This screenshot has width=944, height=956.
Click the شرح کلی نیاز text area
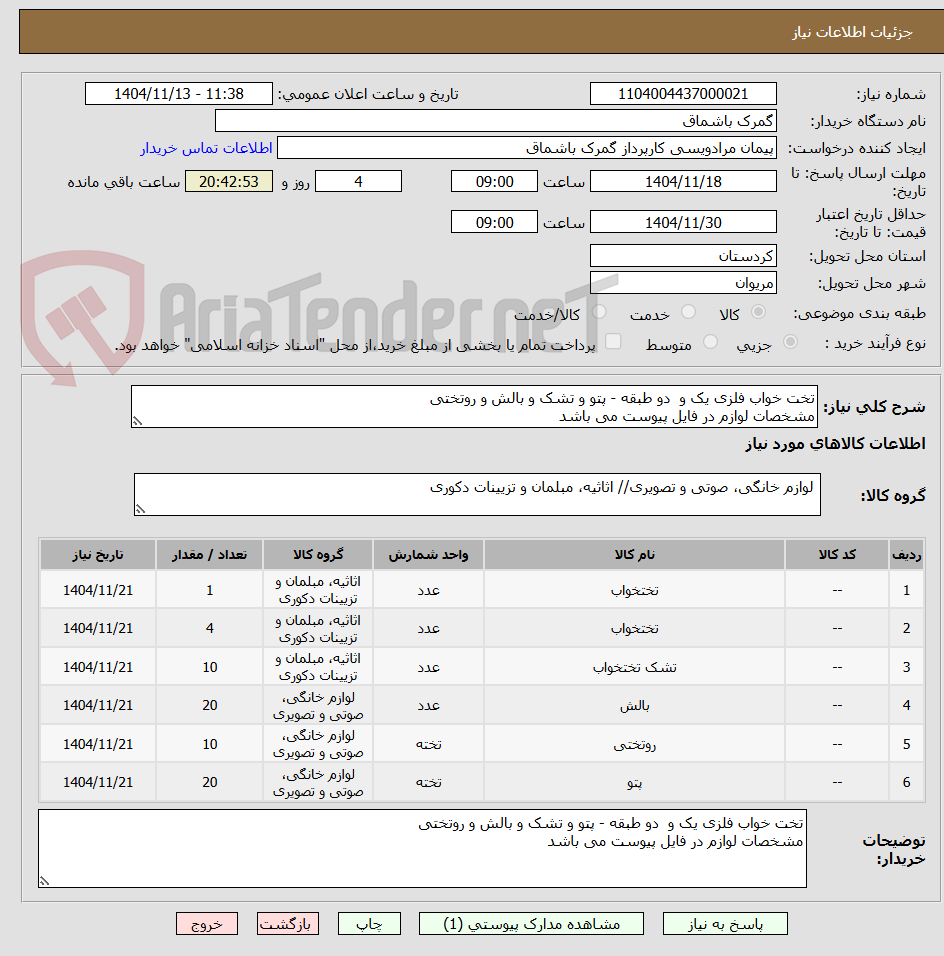pyautogui.click(x=474, y=407)
